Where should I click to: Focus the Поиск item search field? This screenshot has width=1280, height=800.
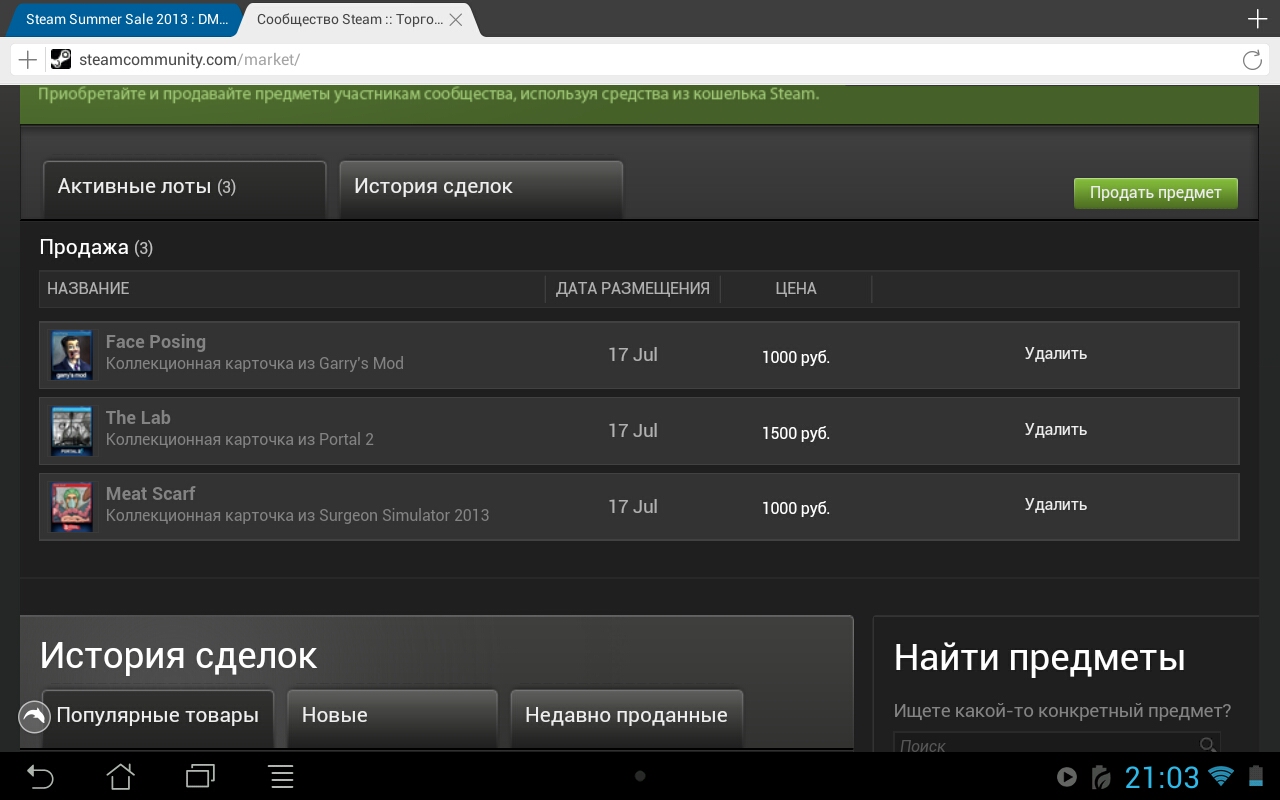[1045, 745]
